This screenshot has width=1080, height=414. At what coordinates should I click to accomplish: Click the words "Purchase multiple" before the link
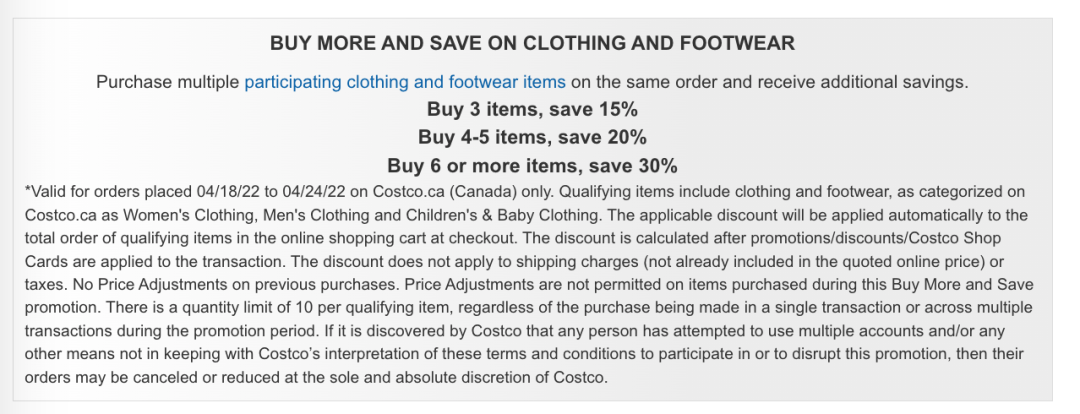[x=168, y=82]
